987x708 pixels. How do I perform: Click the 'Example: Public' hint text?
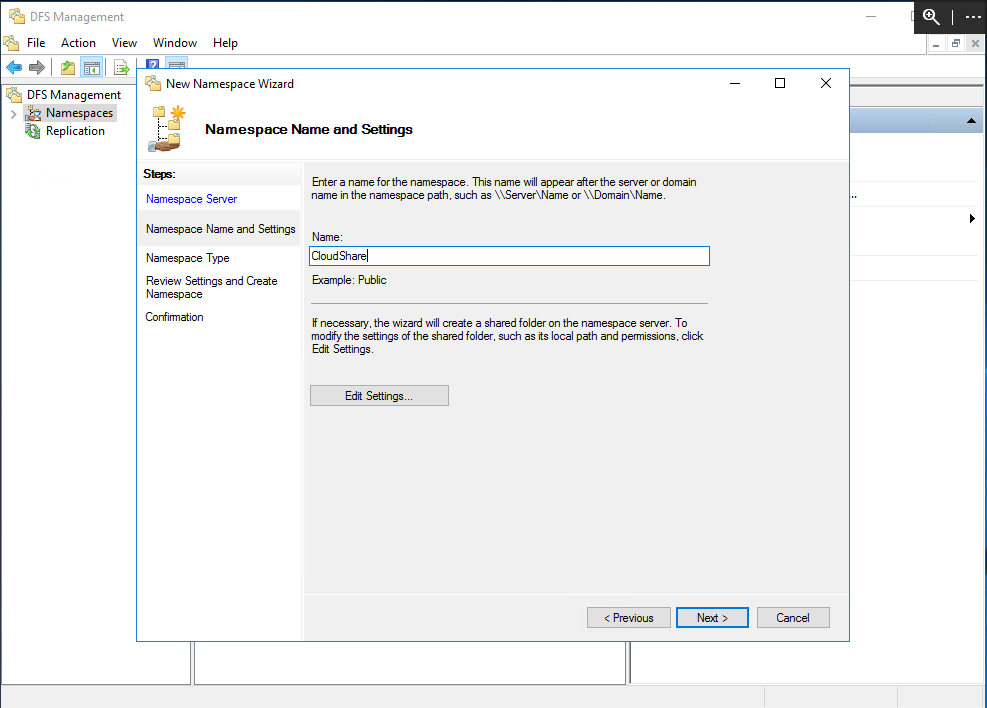[x=349, y=280]
